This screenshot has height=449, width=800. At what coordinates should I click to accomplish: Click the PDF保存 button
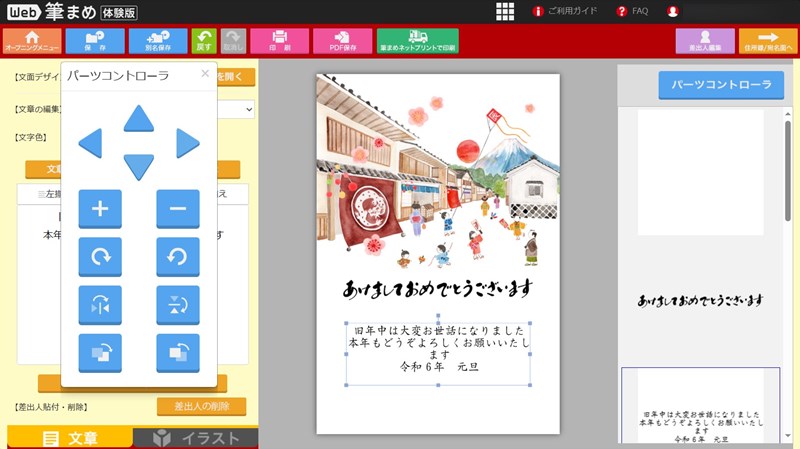(x=342, y=41)
